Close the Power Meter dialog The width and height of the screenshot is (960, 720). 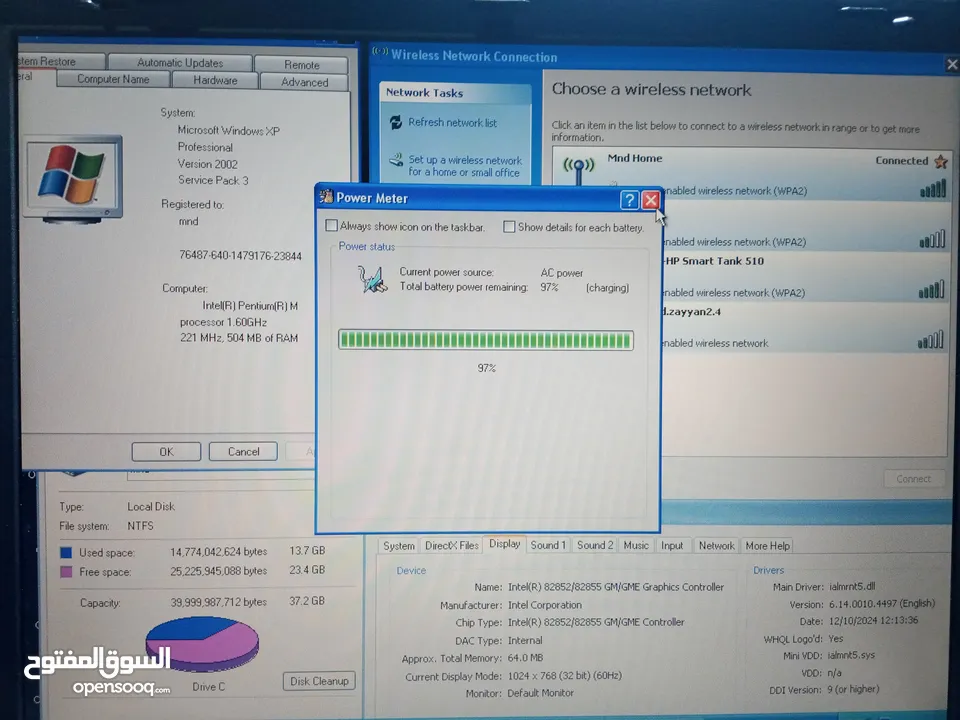[651, 200]
